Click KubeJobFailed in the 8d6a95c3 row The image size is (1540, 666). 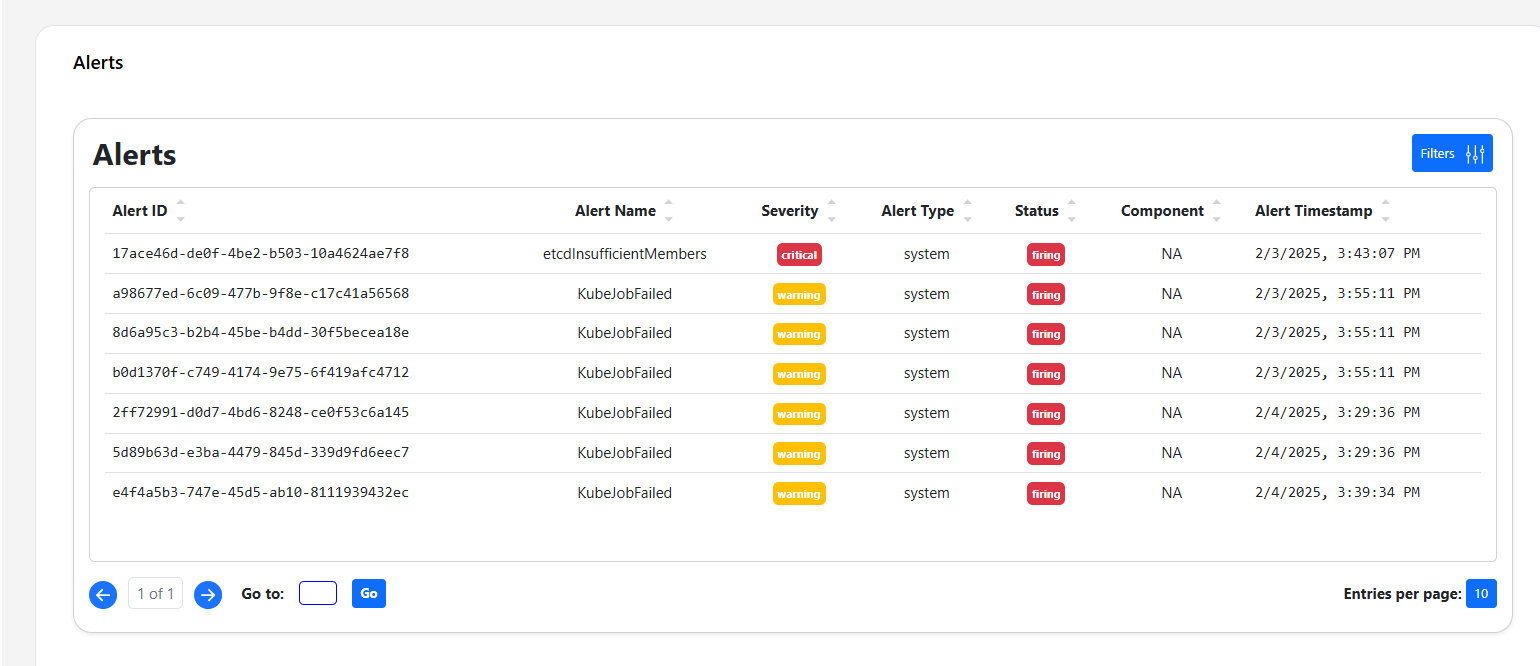(x=625, y=333)
